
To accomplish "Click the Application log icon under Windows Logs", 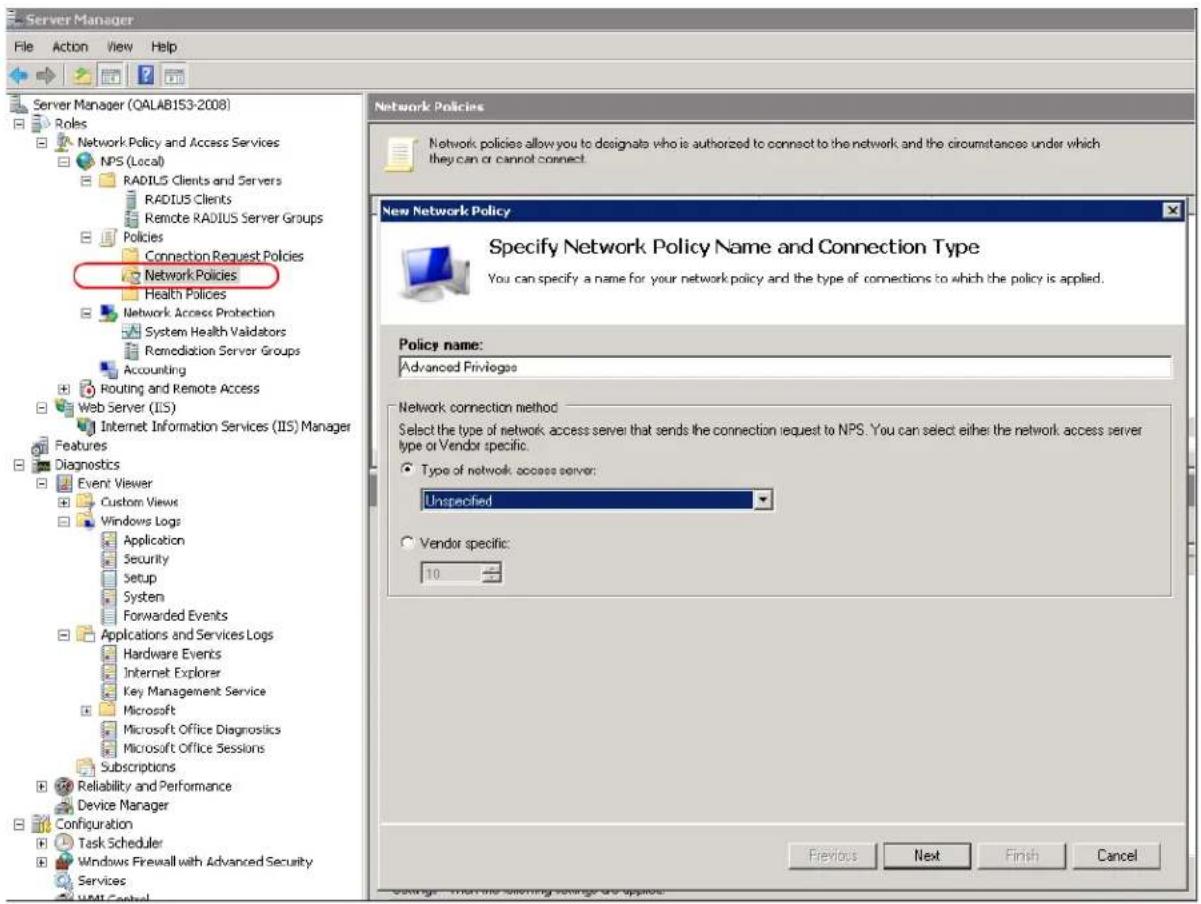I will (x=110, y=540).
